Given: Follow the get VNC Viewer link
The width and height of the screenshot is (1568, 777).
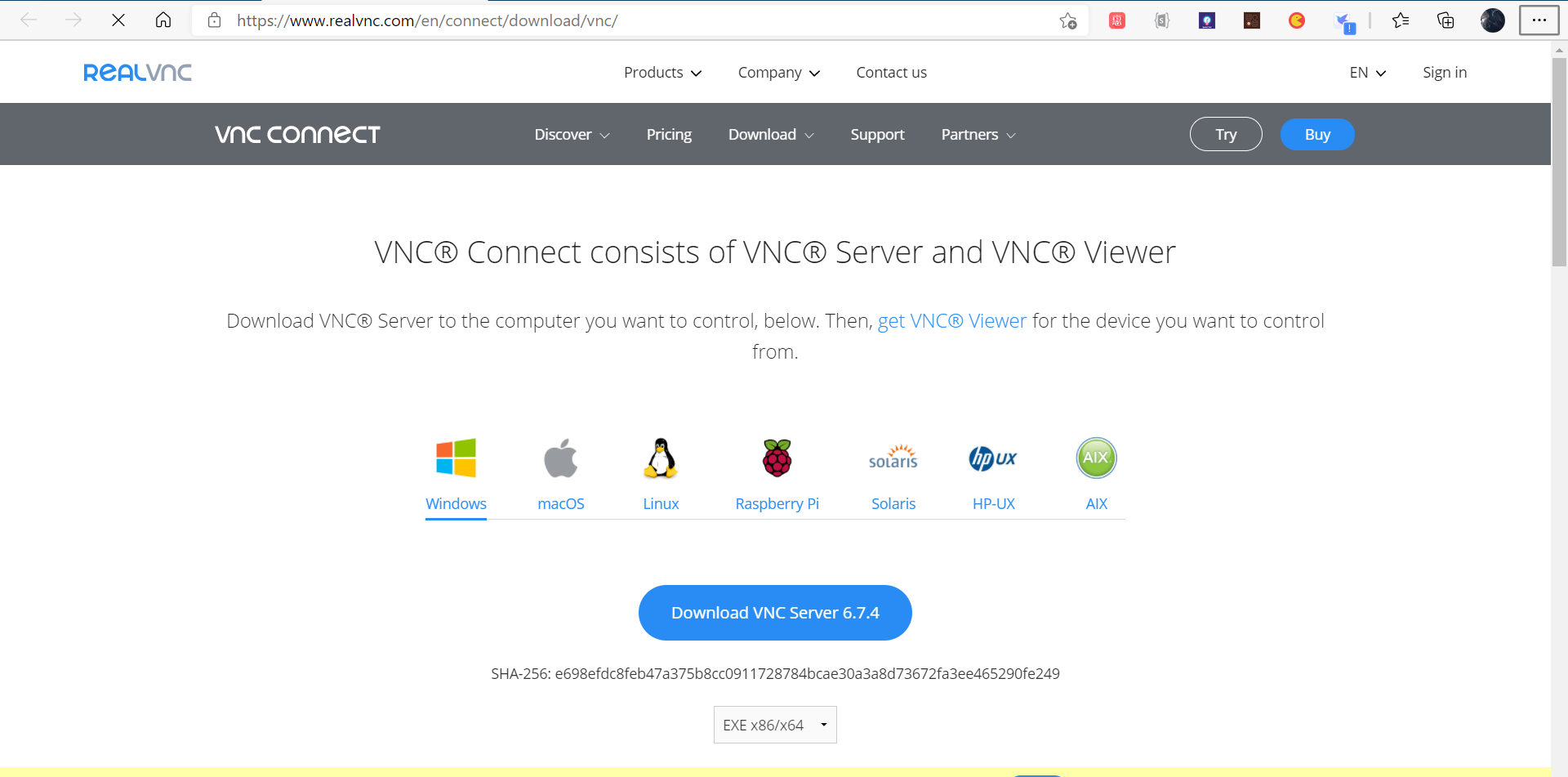Looking at the screenshot, I should coord(951,320).
